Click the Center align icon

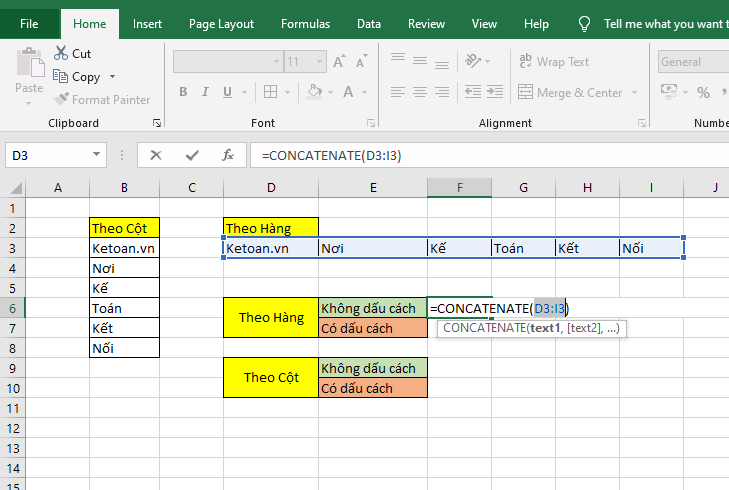(422, 92)
